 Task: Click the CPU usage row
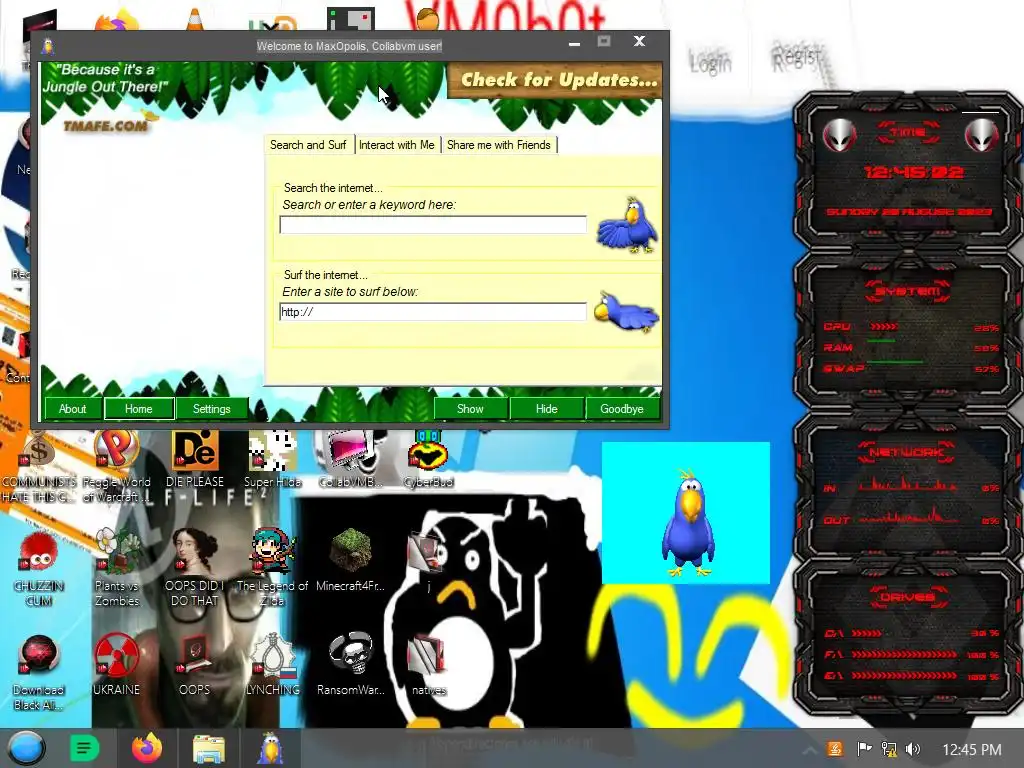911,327
